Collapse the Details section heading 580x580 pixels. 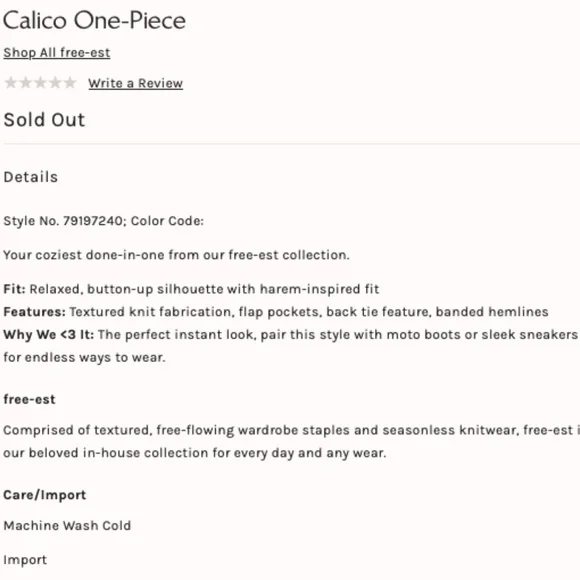pos(31,177)
